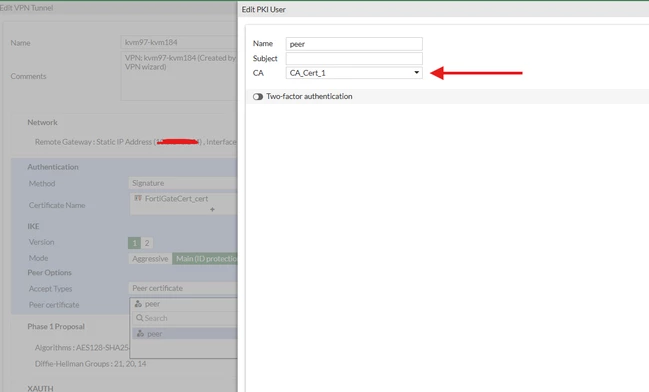Click the Edit PKI User title
Image resolution: width=649 pixels, height=392 pixels.
[x=264, y=10]
